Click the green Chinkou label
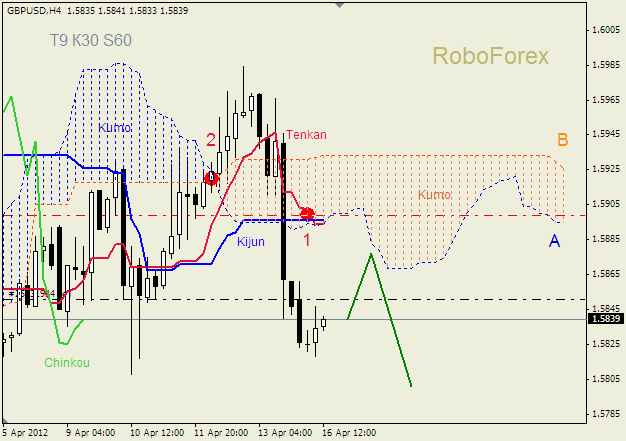The height and width of the screenshot is (441, 626). [x=67, y=363]
